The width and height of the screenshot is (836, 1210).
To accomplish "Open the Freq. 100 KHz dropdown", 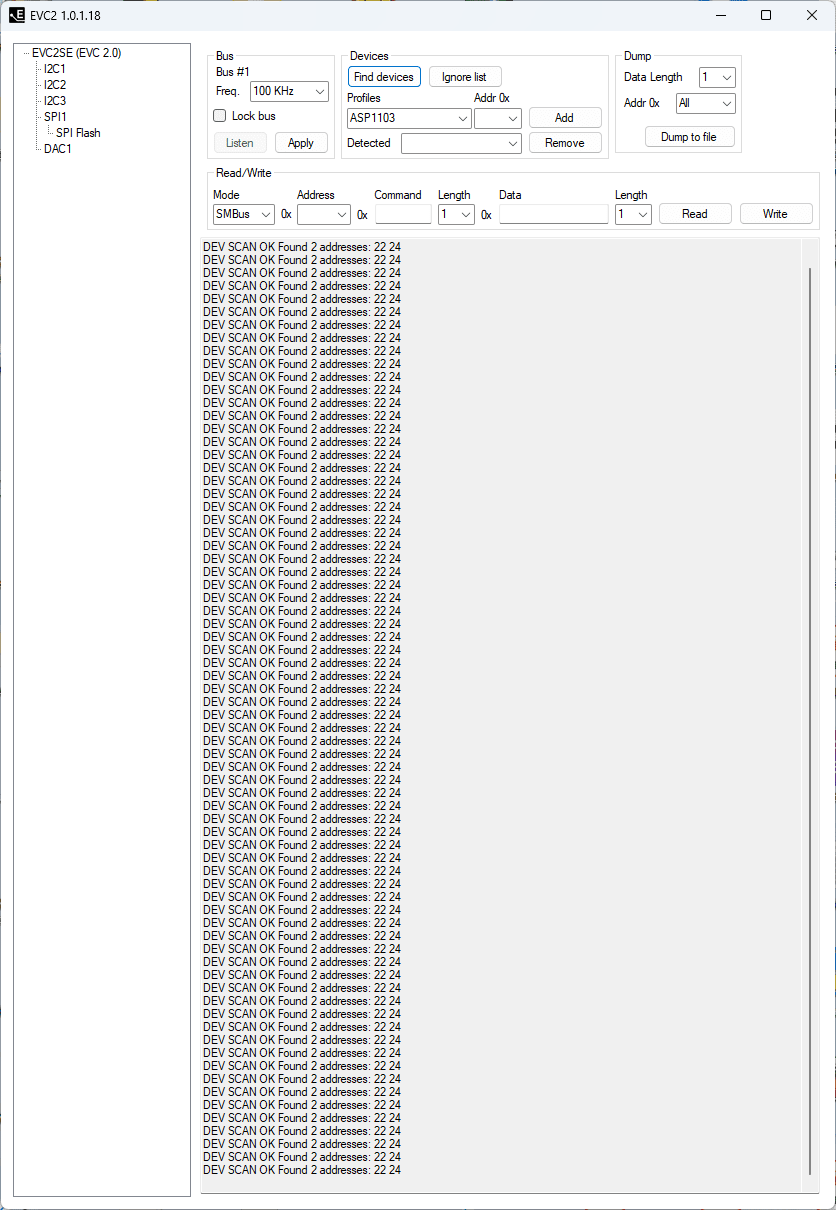I will 289,91.
